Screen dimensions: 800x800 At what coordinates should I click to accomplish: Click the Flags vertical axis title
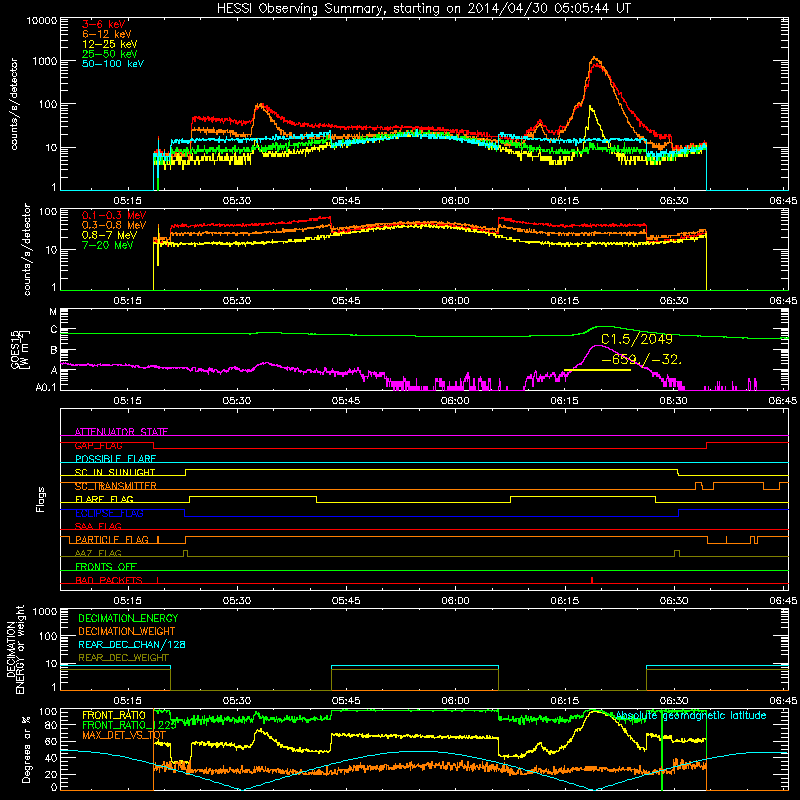(x=41, y=499)
